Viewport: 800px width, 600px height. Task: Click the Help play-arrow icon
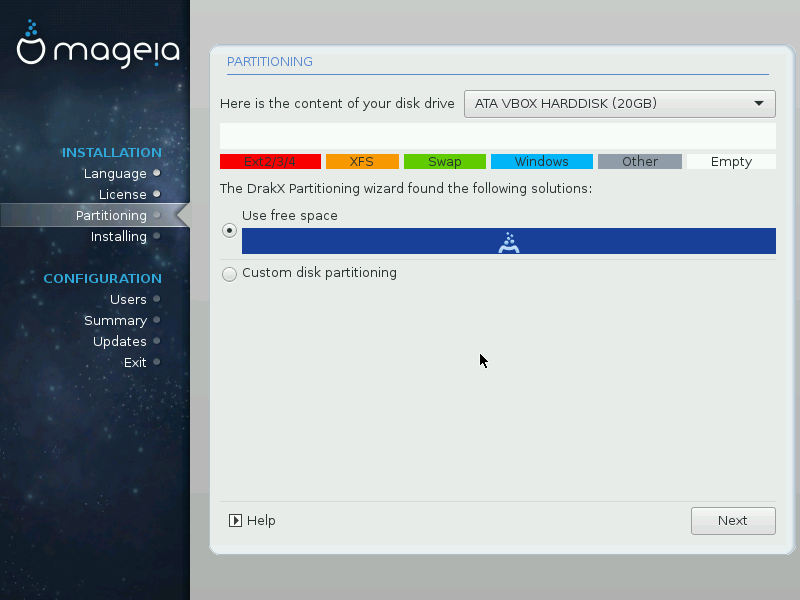coord(235,521)
